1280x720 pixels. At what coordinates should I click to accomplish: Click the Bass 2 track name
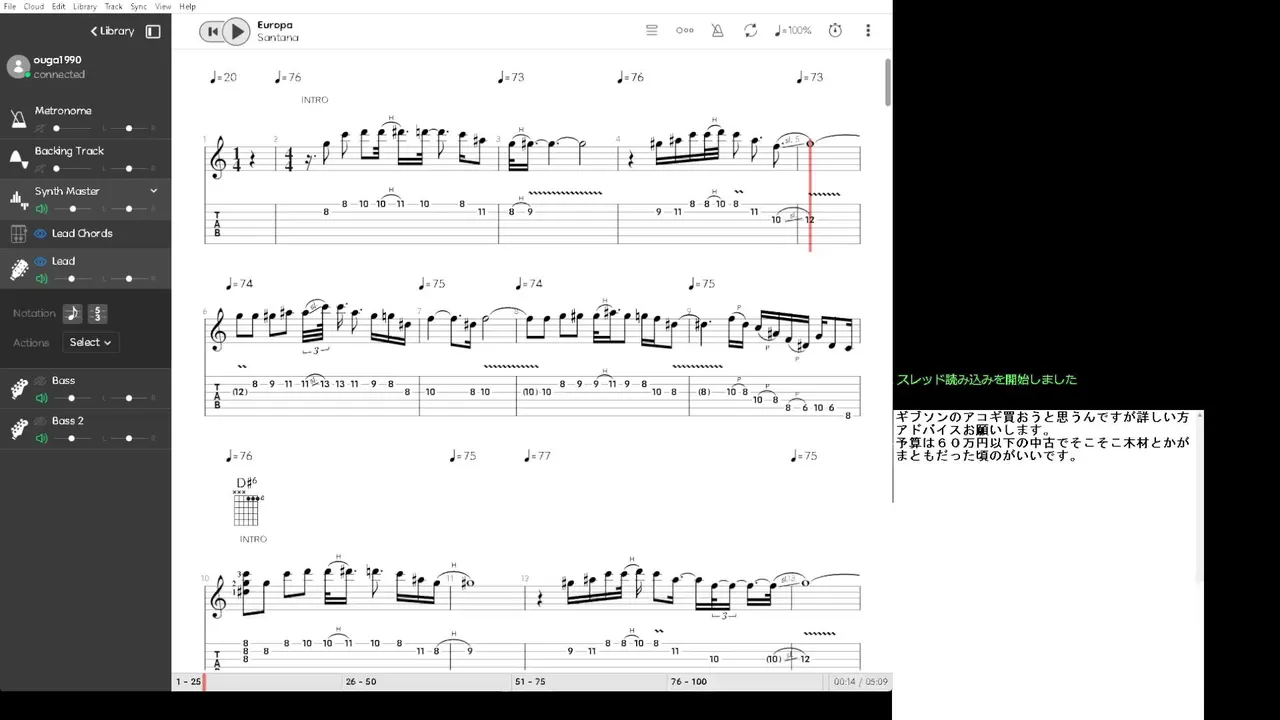(x=68, y=421)
